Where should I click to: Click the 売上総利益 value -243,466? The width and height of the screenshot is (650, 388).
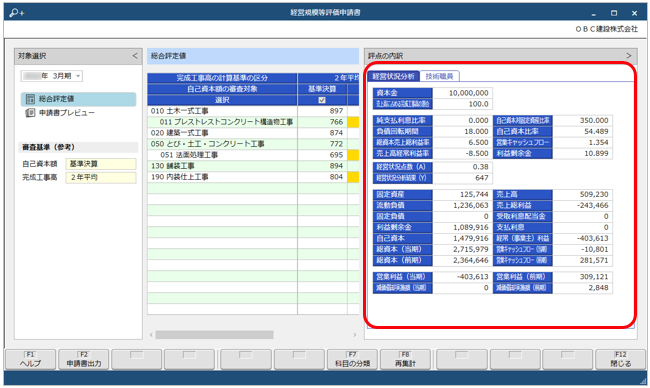[582, 205]
